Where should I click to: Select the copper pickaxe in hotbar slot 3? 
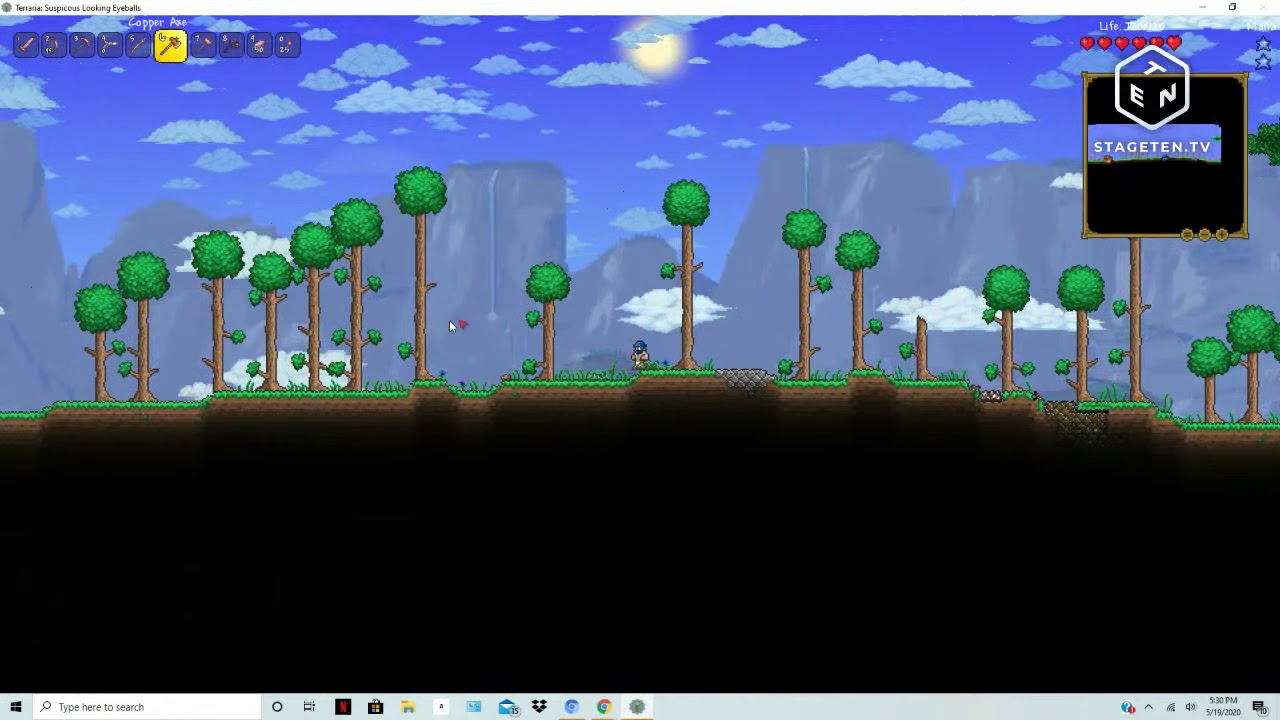tap(82, 45)
